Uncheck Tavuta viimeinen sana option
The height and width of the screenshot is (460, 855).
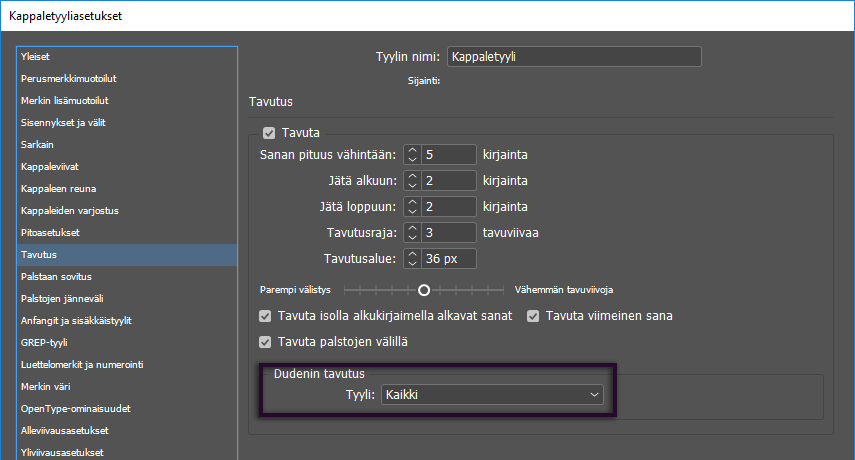pyautogui.click(x=533, y=316)
